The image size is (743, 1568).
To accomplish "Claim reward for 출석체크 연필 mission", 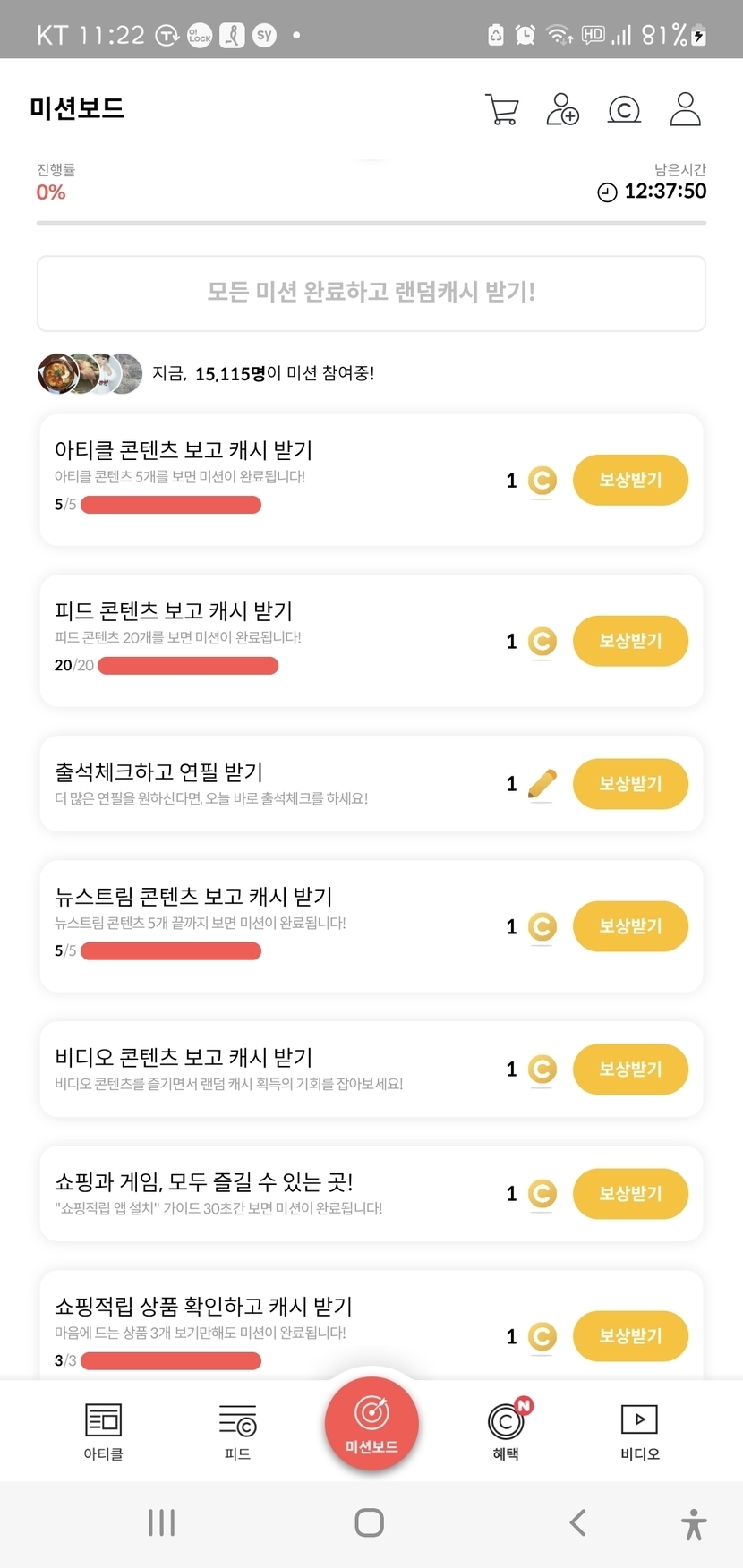I will [630, 784].
